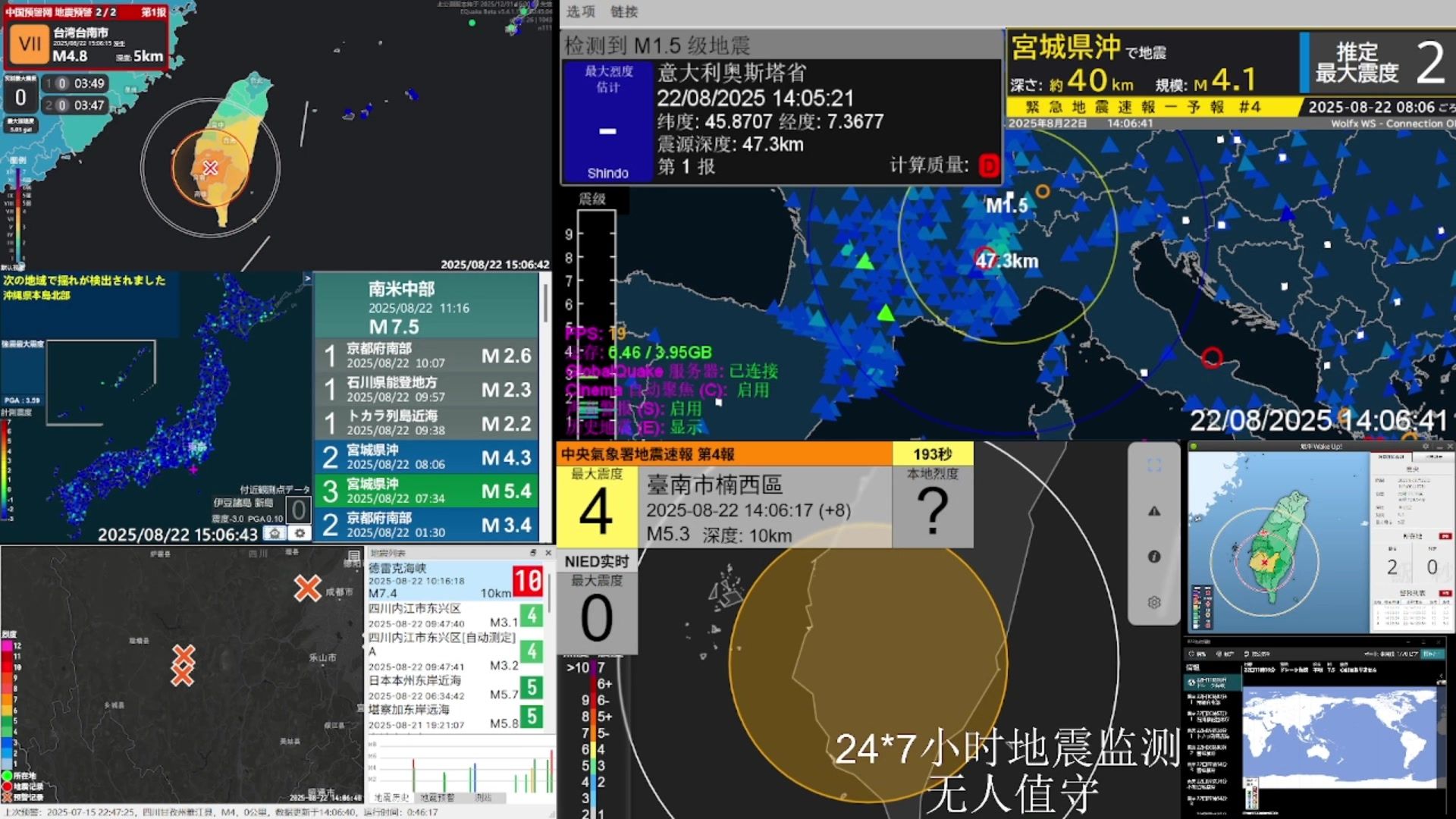Image resolution: width=1456 pixels, height=819 pixels.
Task: Click the 宮城県沖 EEW title text
Action: coord(1065,47)
